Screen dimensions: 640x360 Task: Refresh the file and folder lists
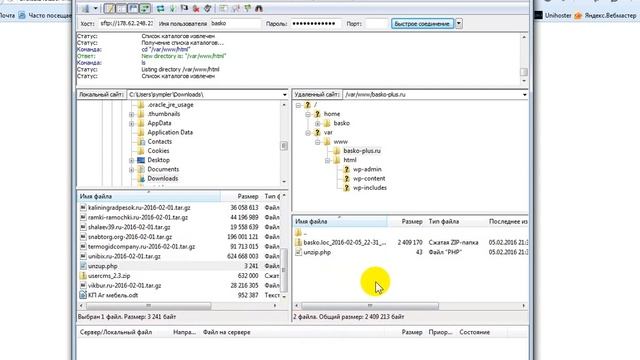tap(160, 8)
